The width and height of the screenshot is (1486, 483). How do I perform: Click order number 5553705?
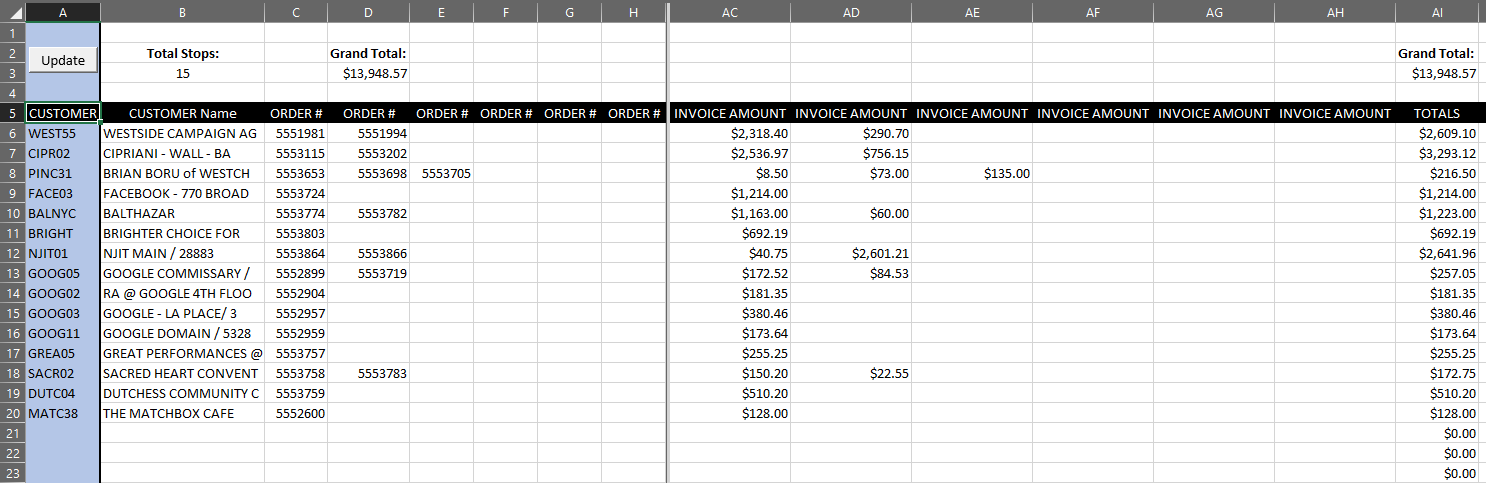(446, 173)
